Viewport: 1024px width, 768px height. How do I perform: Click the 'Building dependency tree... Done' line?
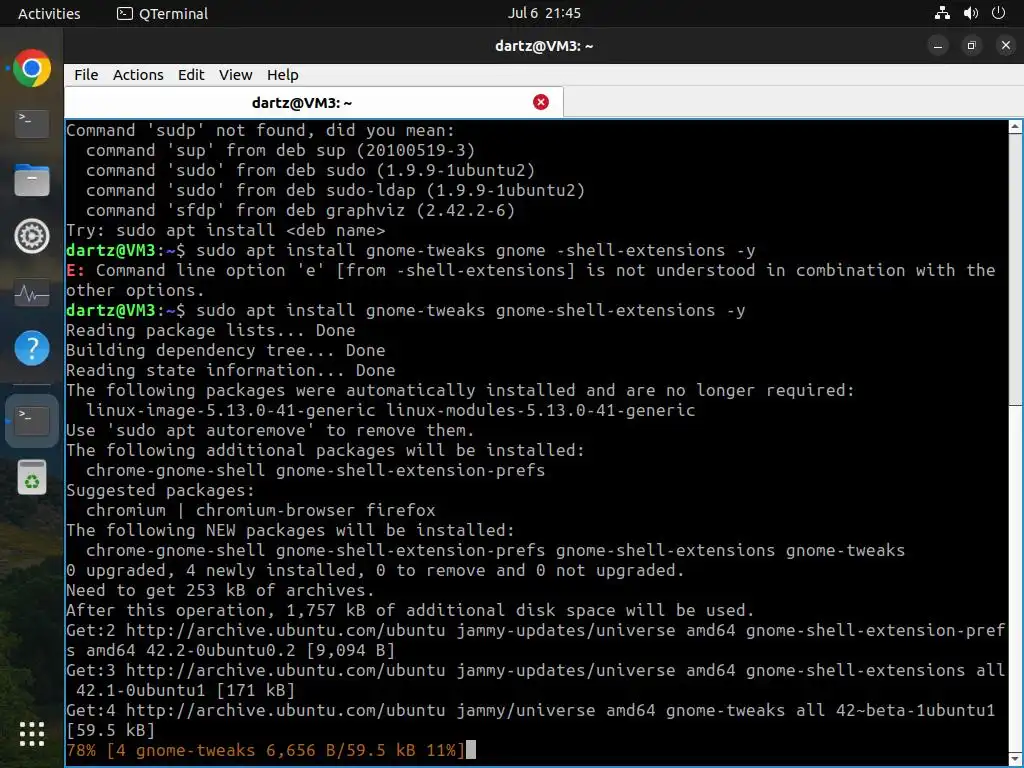coord(225,351)
